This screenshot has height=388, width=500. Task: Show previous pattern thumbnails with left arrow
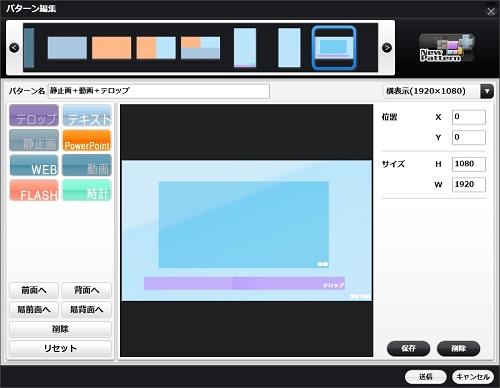[14, 48]
